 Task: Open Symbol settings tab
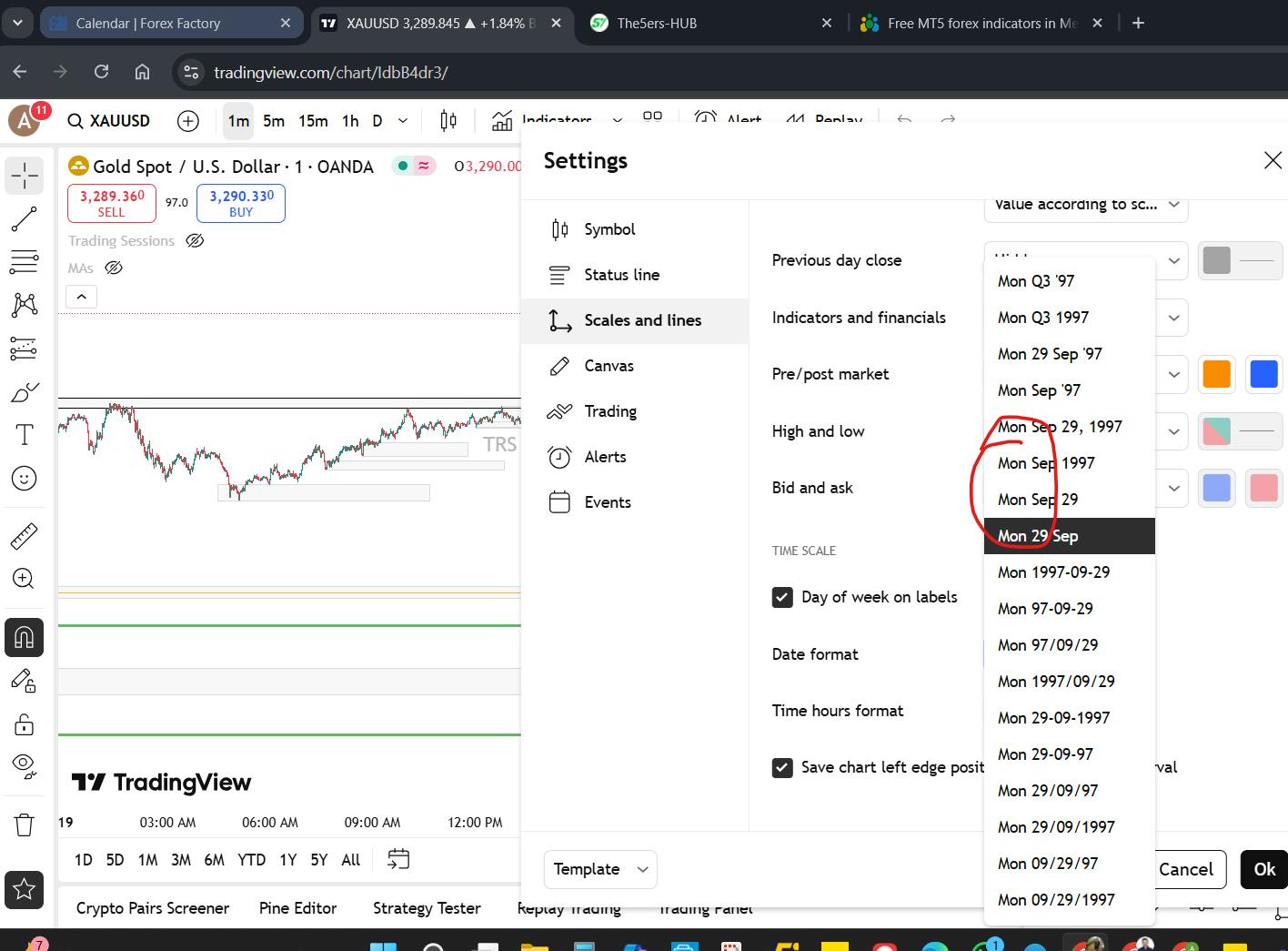[635, 229]
